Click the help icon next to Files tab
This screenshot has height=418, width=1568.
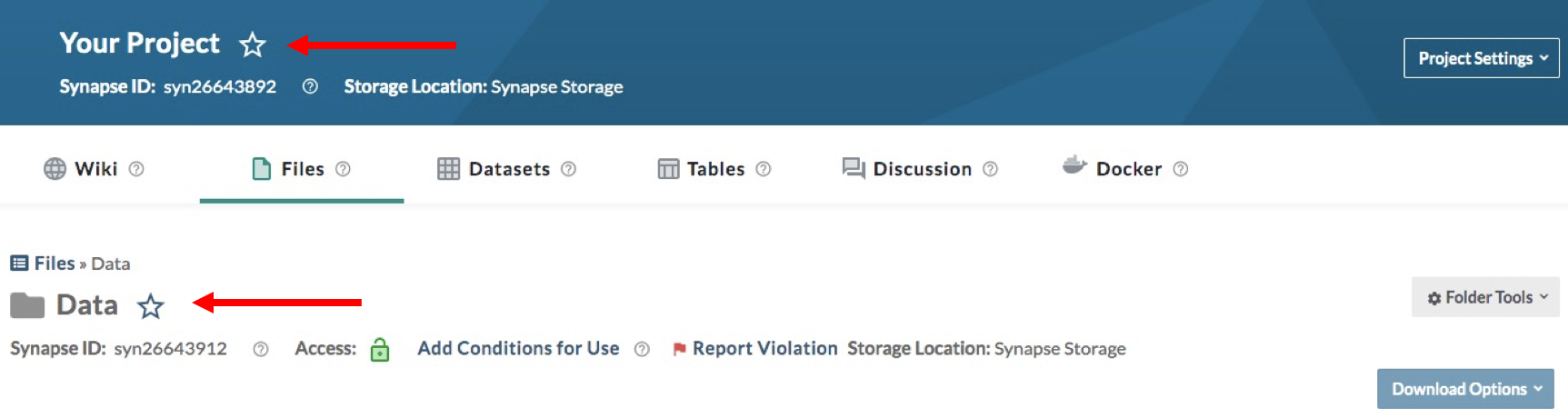[x=343, y=169]
